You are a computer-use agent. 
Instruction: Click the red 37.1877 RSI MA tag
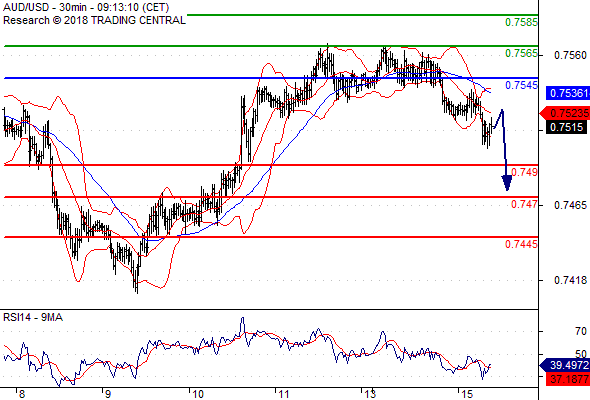568,379
